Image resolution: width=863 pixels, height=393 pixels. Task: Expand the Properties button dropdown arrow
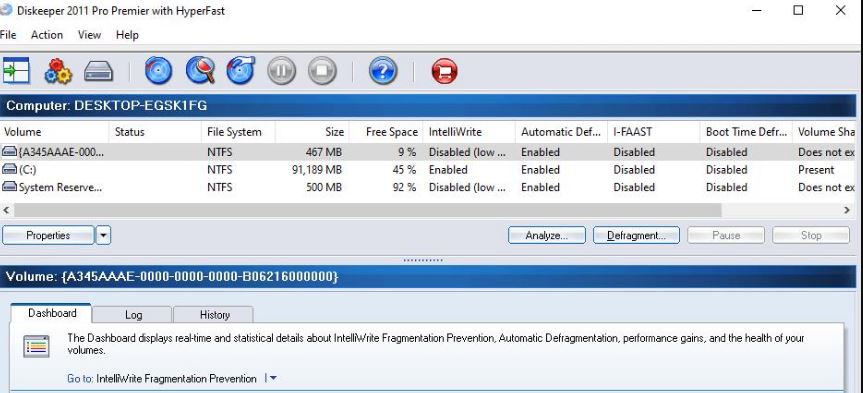[103, 236]
